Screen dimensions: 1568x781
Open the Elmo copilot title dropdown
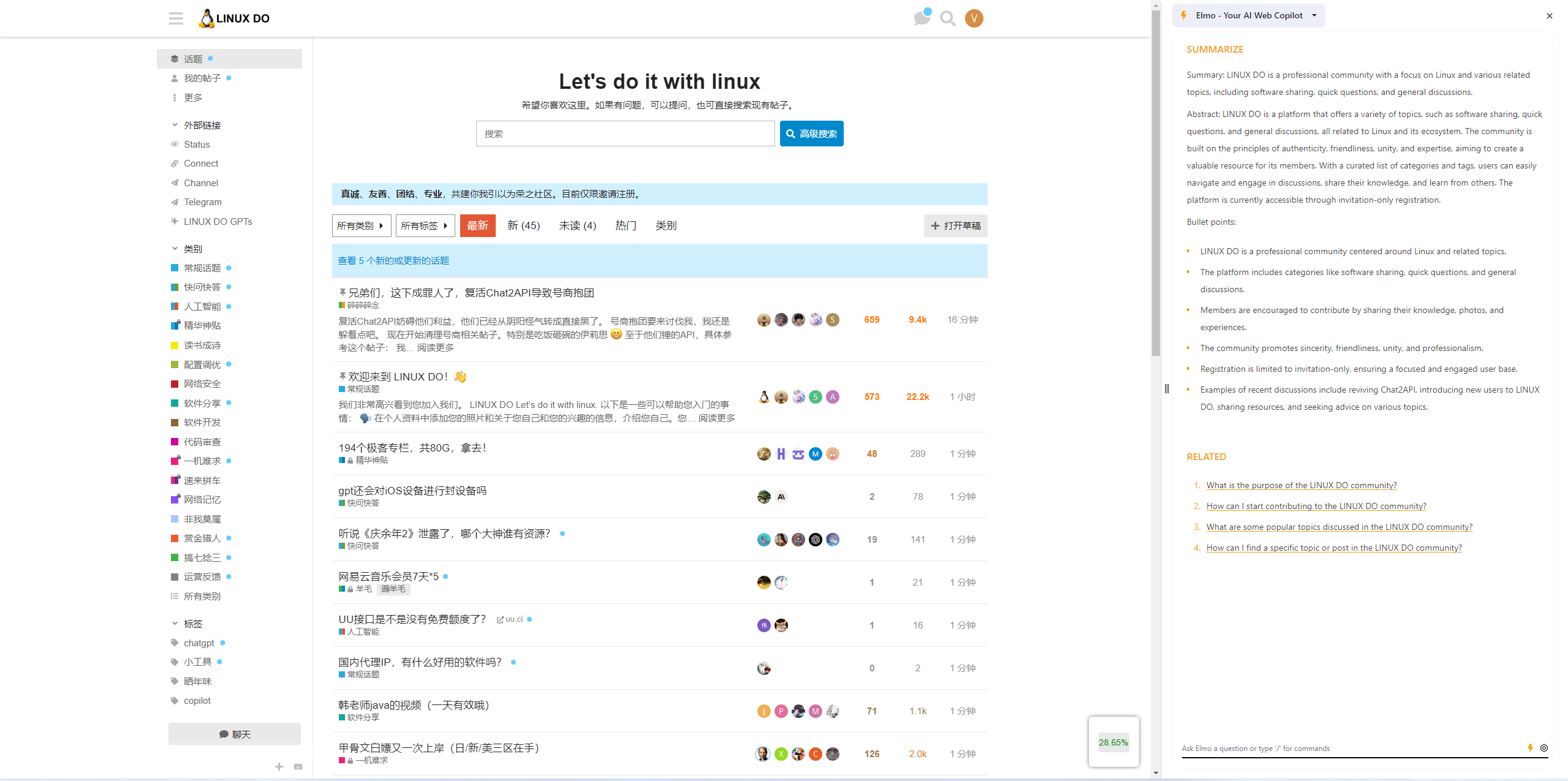click(x=1249, y=15)
